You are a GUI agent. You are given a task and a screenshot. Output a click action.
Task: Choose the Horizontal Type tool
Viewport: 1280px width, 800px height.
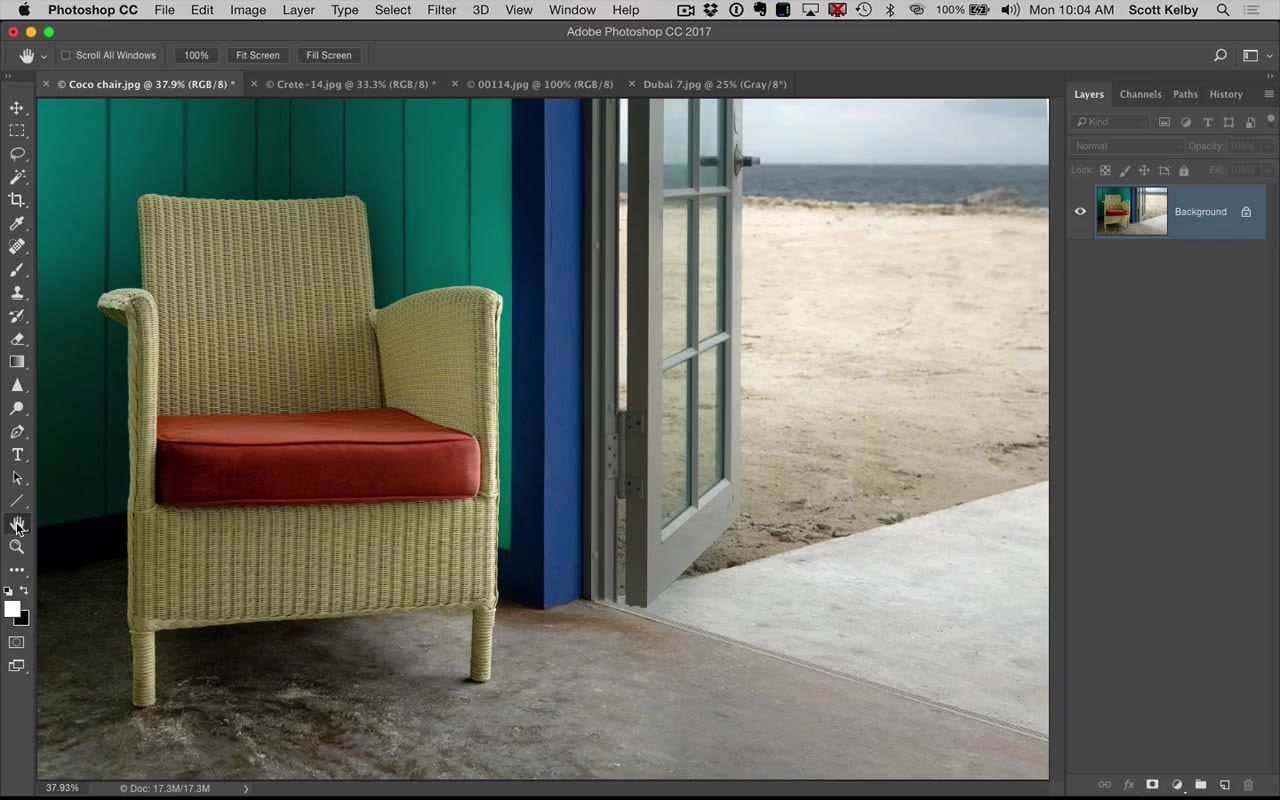pos(16,454)
